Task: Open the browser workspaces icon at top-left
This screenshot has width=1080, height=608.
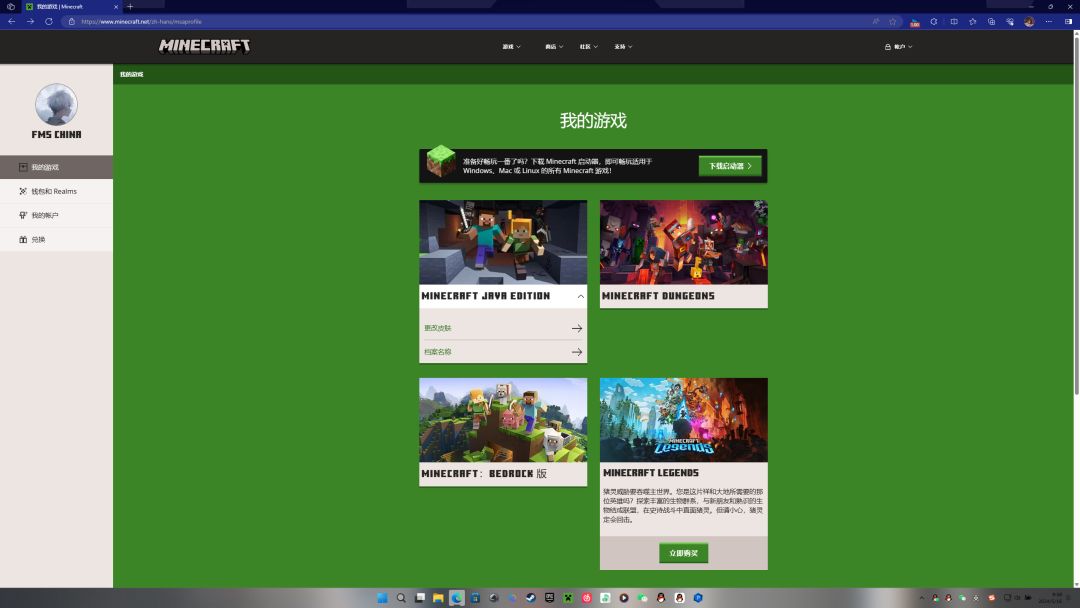Action: point(10,6)
